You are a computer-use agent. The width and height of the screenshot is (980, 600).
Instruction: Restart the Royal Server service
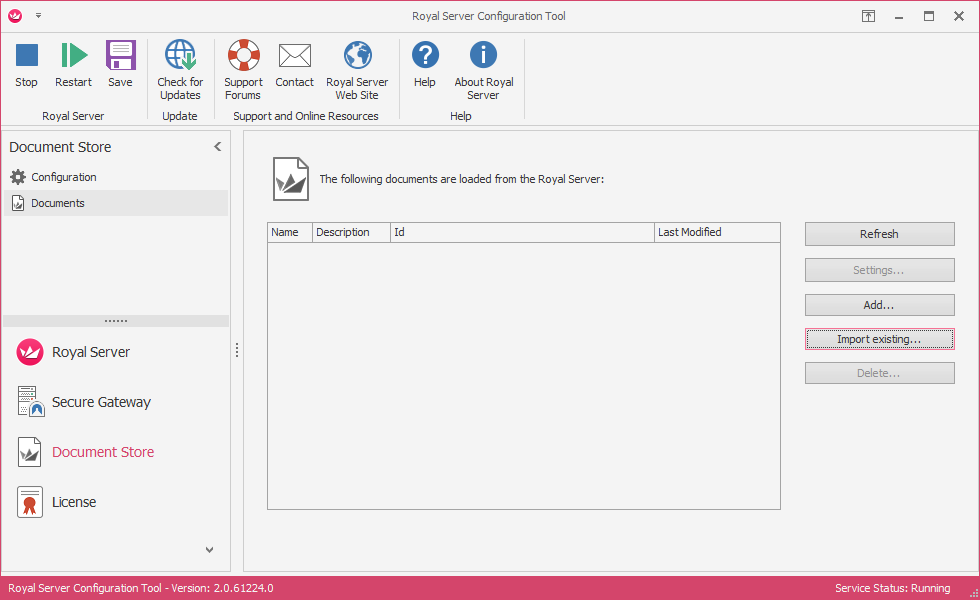click(x=73, y=64)
